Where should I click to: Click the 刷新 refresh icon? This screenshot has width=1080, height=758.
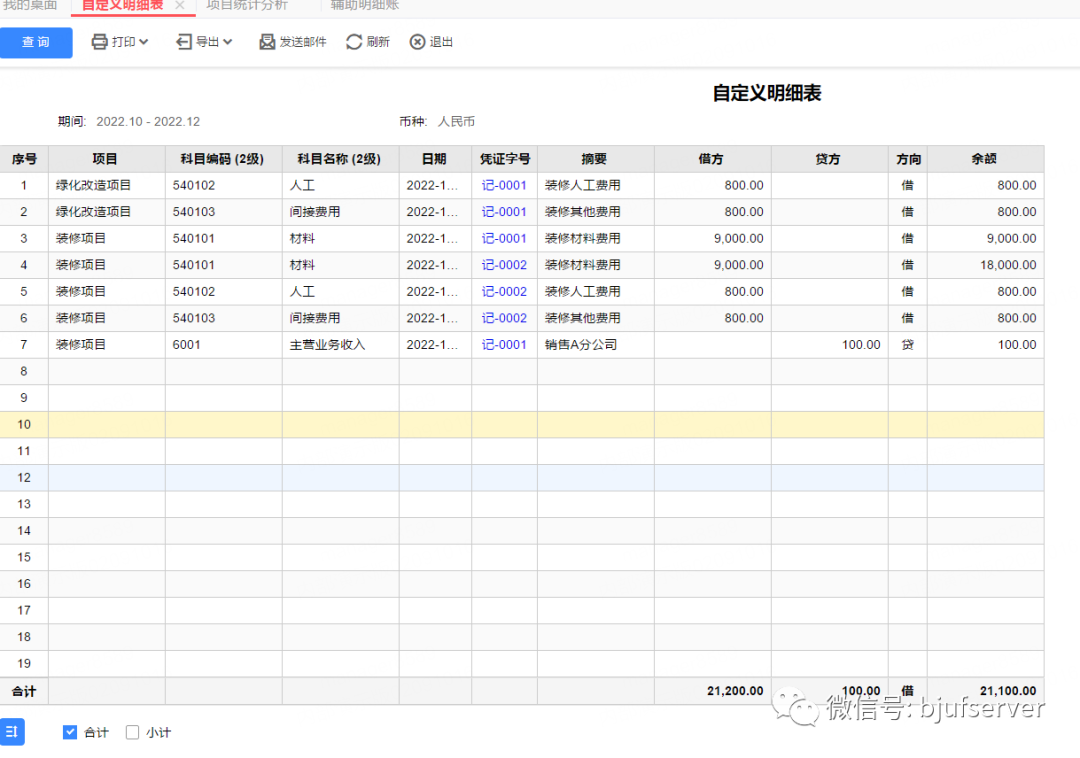click(x=354, y=42)
